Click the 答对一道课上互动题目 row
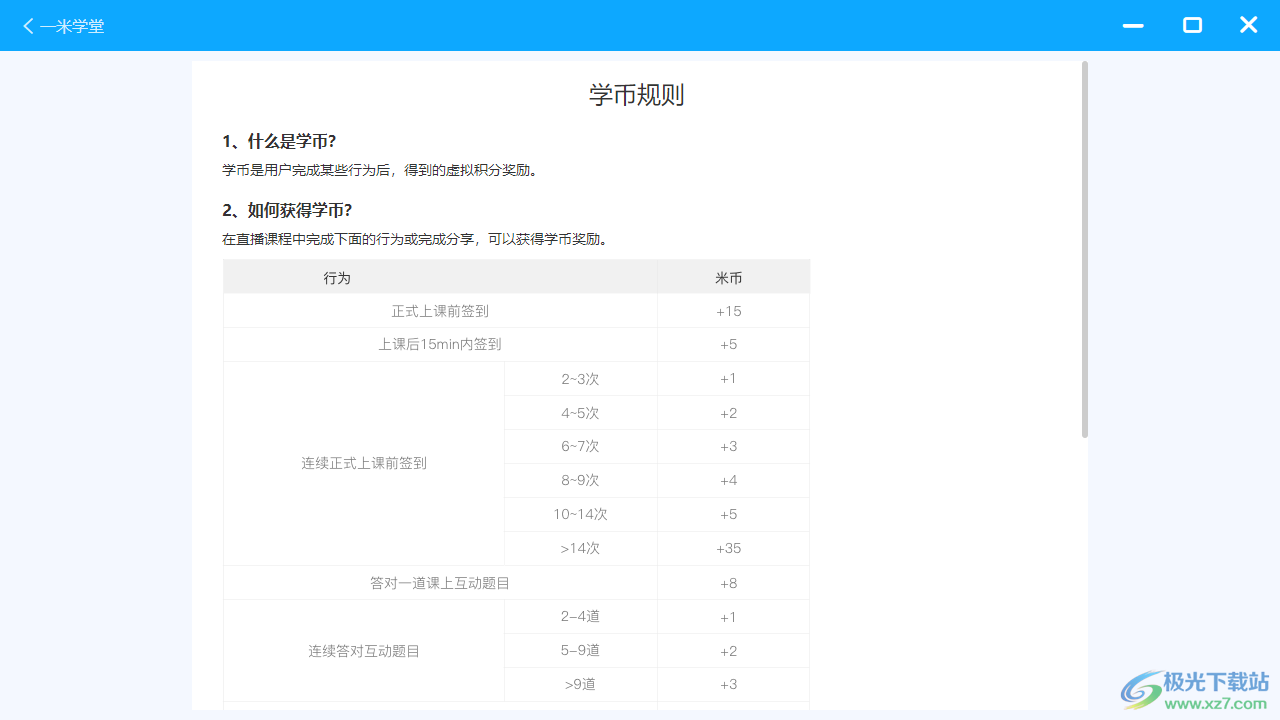This screenshot has width=1280, height=720. (x=440, y=582)
